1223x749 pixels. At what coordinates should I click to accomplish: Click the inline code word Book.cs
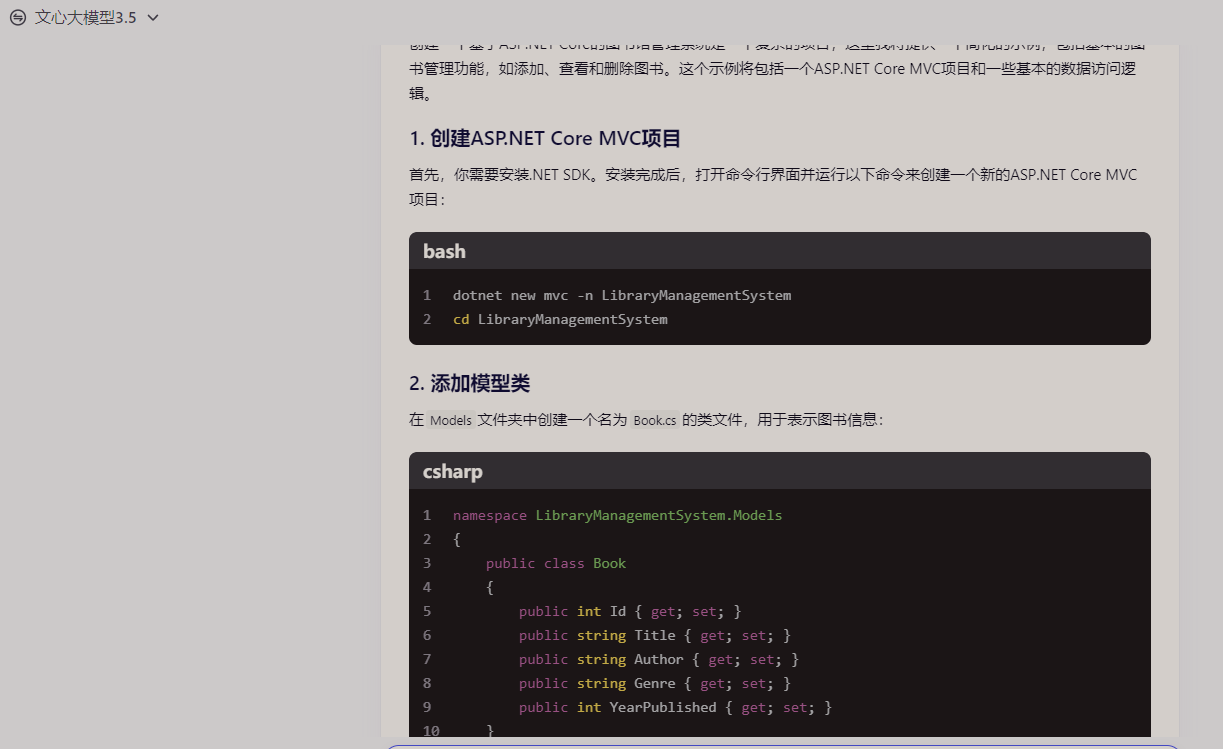tap(655, 420)
